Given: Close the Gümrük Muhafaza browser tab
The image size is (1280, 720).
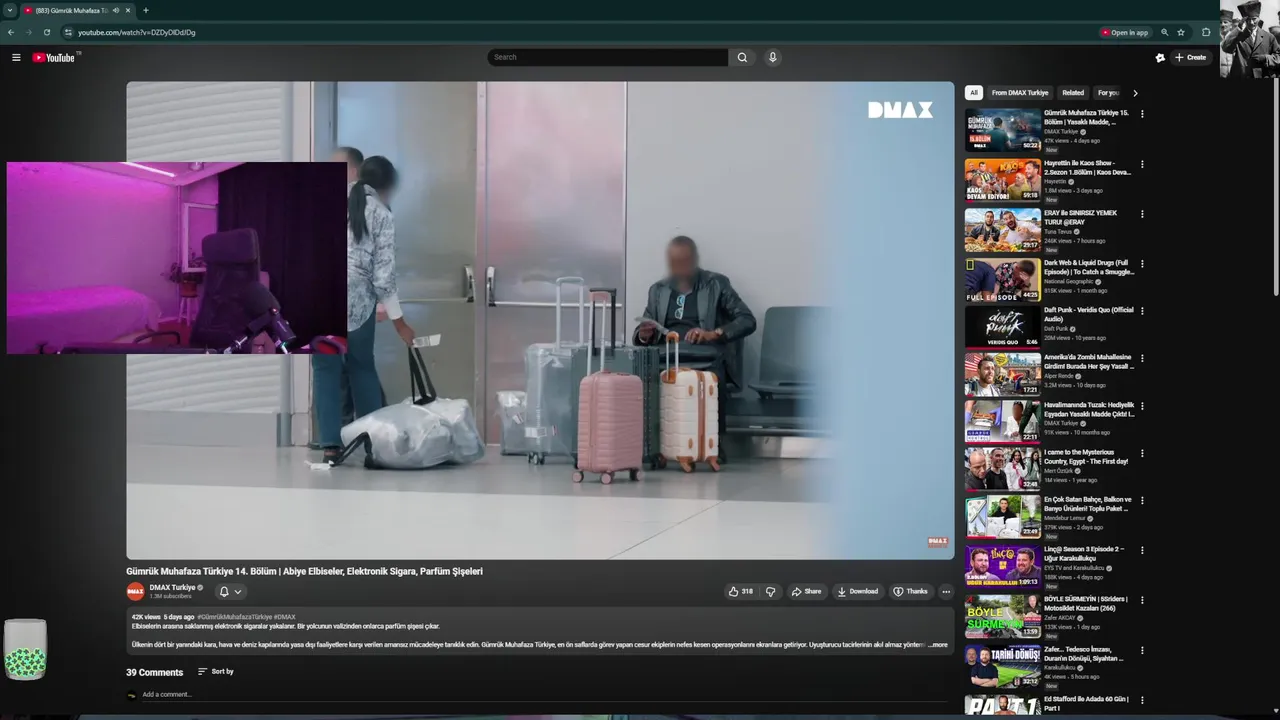Looking at the screenshot, I should [x=128, y=10].
